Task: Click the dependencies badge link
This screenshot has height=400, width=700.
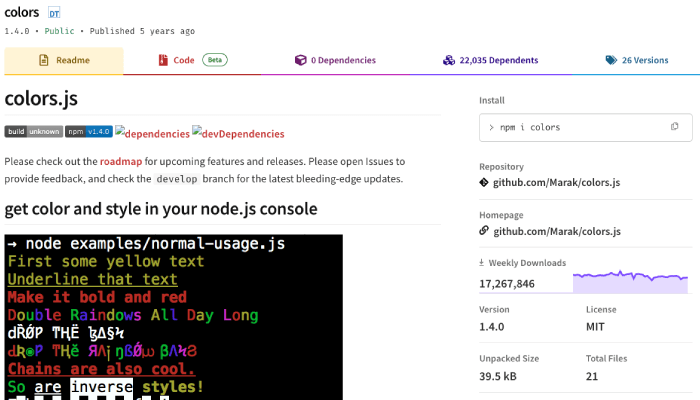Action: 152,133
